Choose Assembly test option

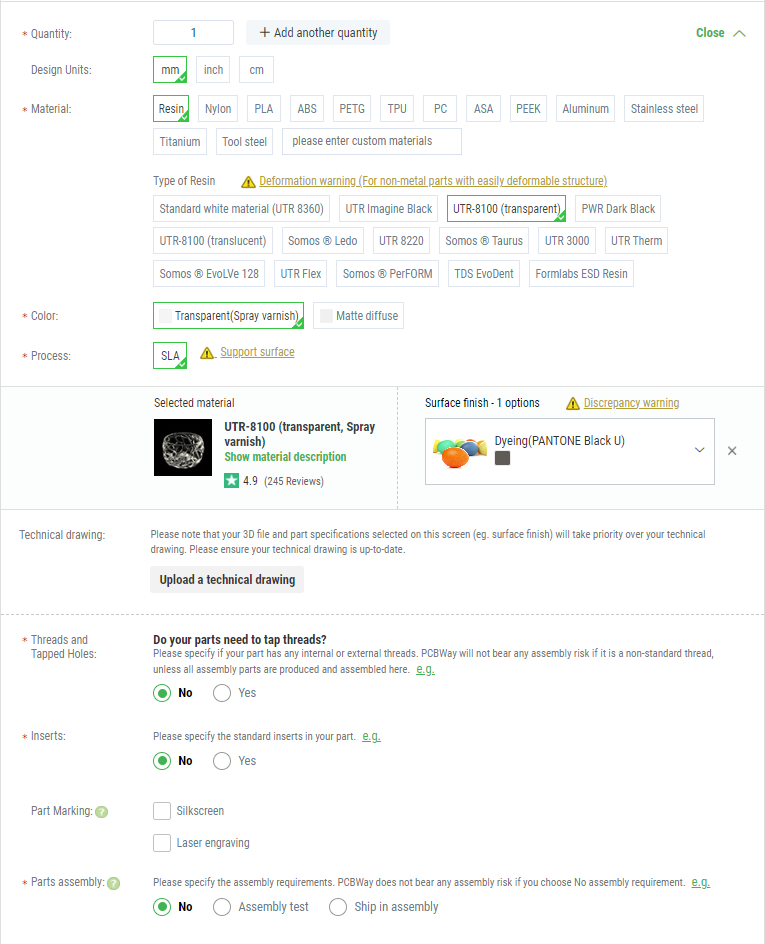coord(221,907)
